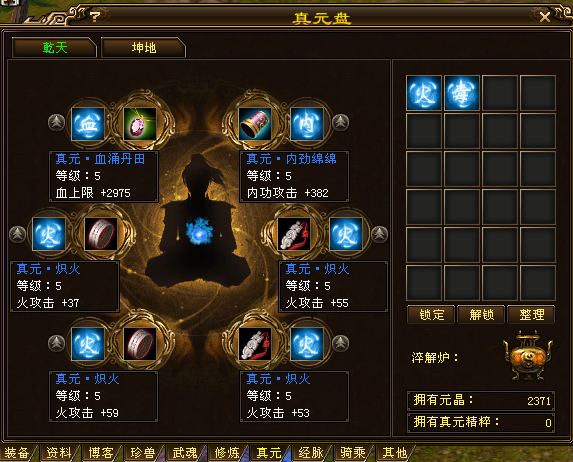Click upgrade arrow beside 血涌丹田 orb

[x=56, y=122]
